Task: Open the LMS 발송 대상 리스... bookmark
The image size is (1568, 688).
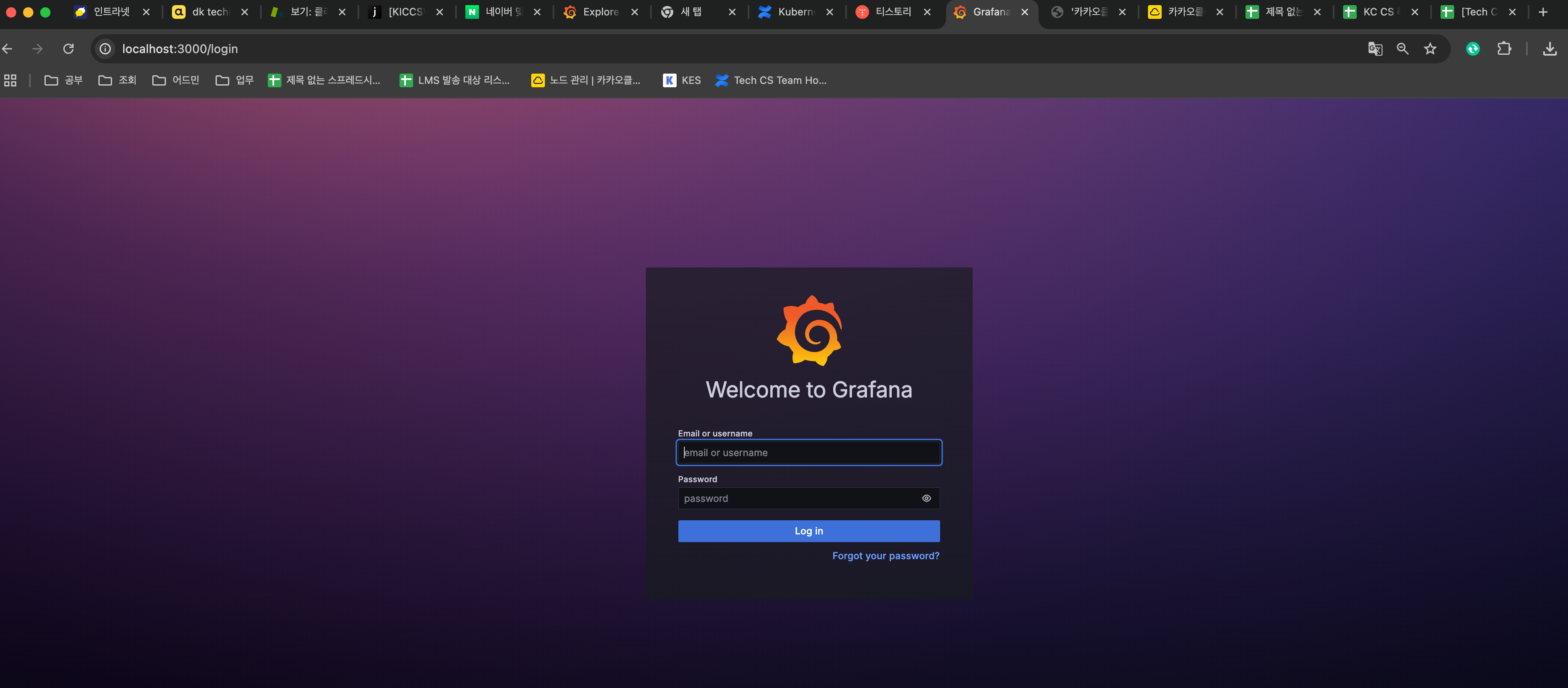Action: click(455, 80)
